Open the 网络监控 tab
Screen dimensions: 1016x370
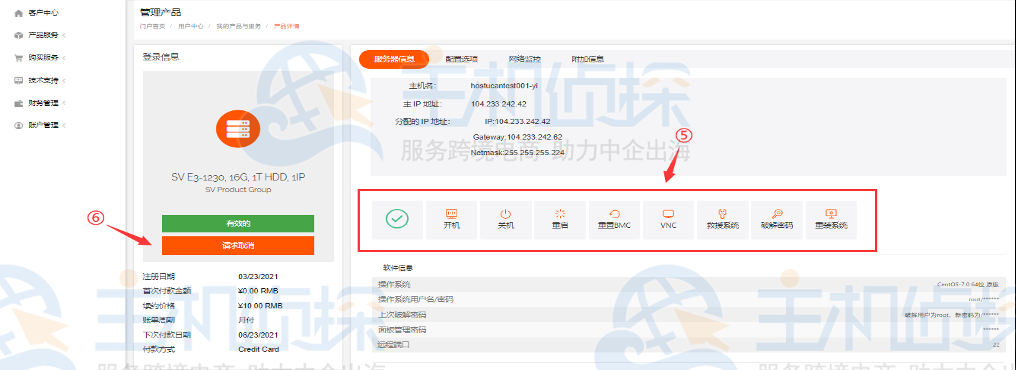[x=524, y=59]
